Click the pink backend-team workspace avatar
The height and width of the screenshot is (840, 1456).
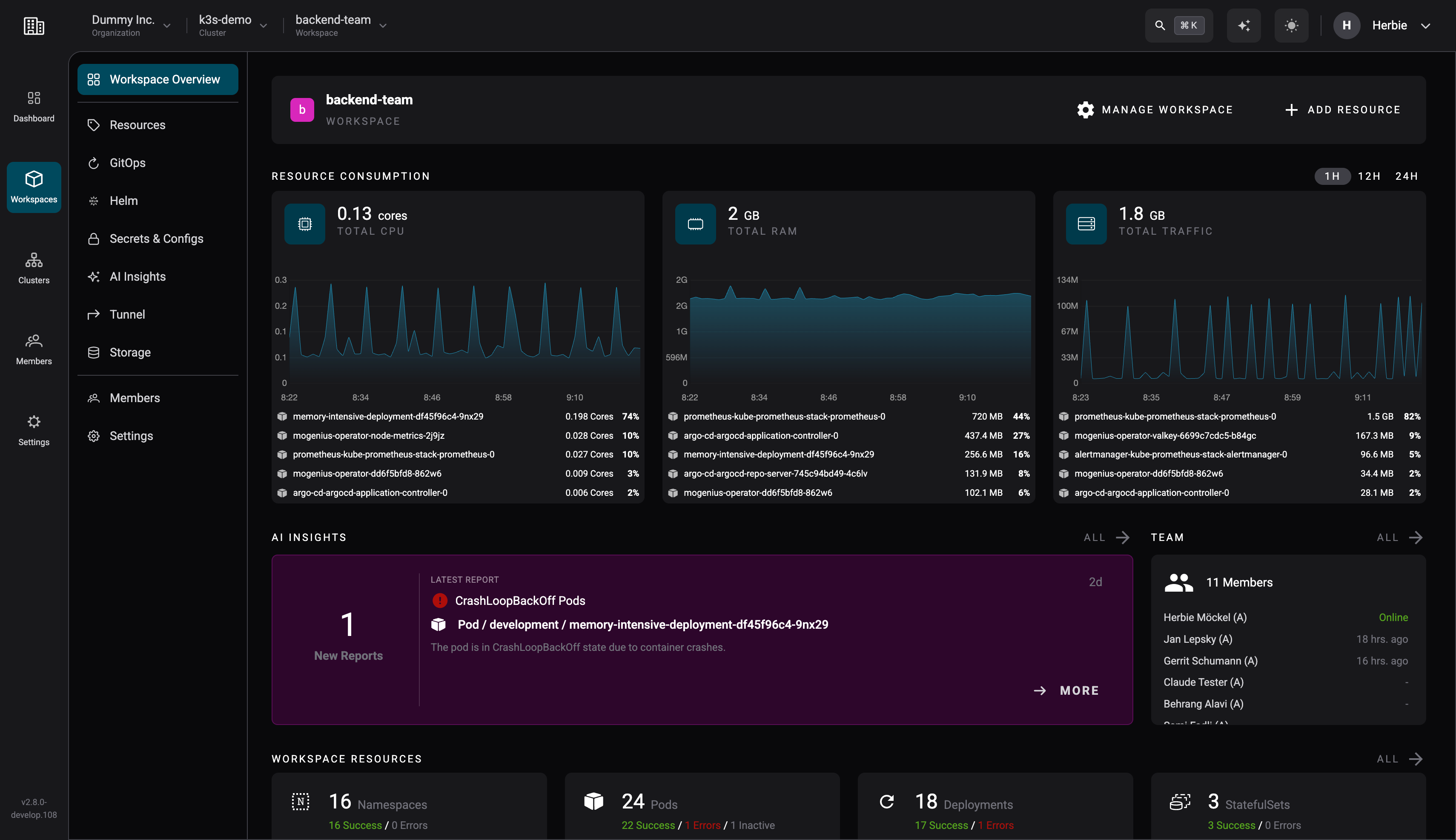pyautogui.click(x=302, y=109)
